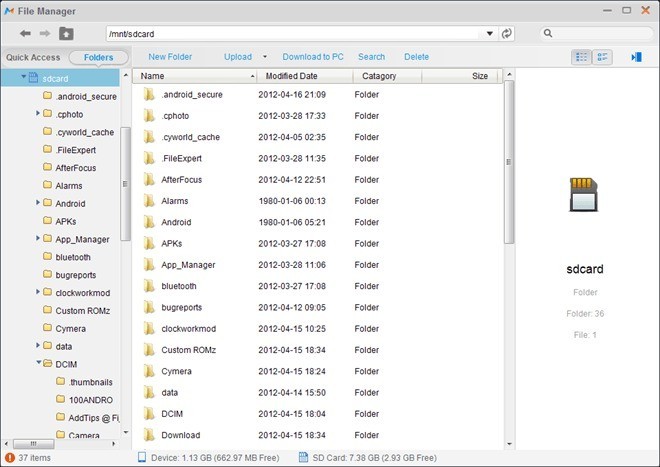Hide the details side panel
Viewport: 660px width, 467px height.
point(636,57)
